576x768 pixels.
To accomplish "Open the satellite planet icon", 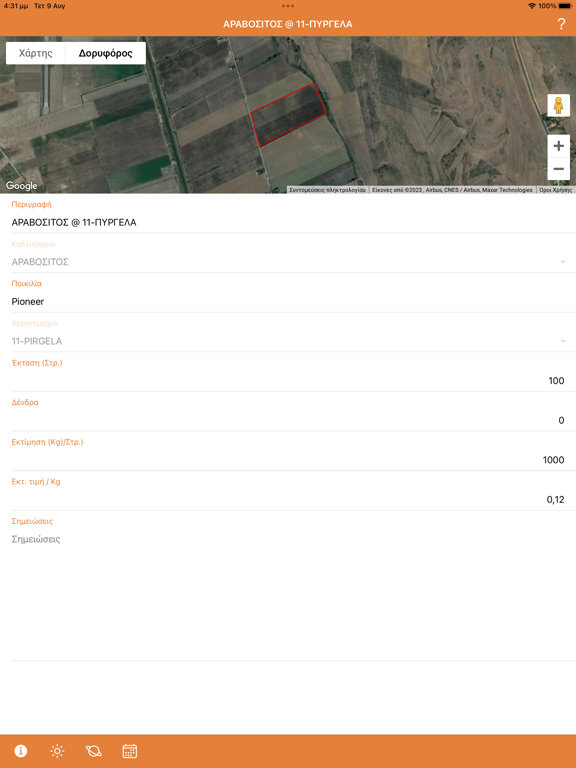I will [94, 750].
